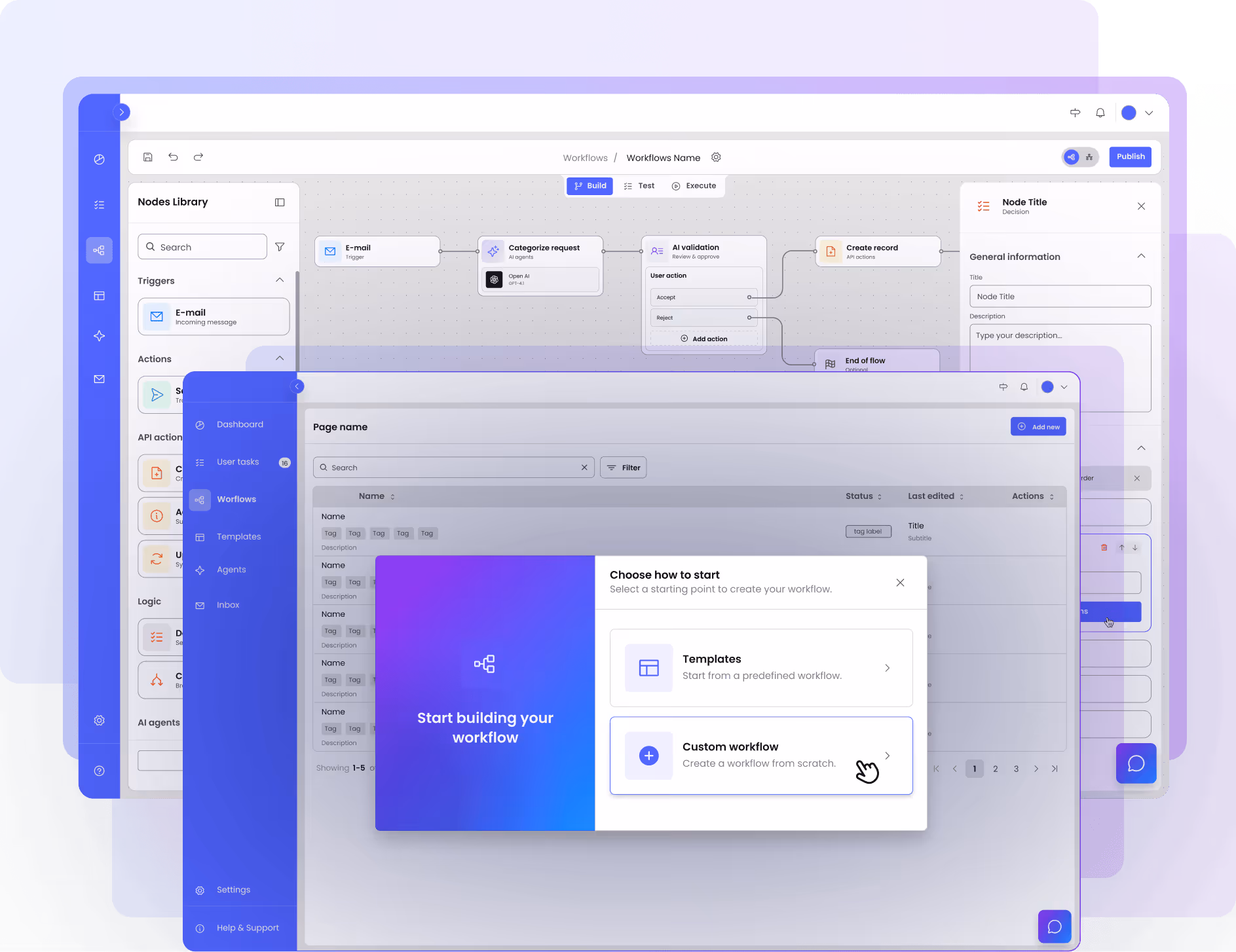The image size is (1236, 952).
Task: Focus the Node Title input field
Action: pyautogui.click(x=1060, y=297)
